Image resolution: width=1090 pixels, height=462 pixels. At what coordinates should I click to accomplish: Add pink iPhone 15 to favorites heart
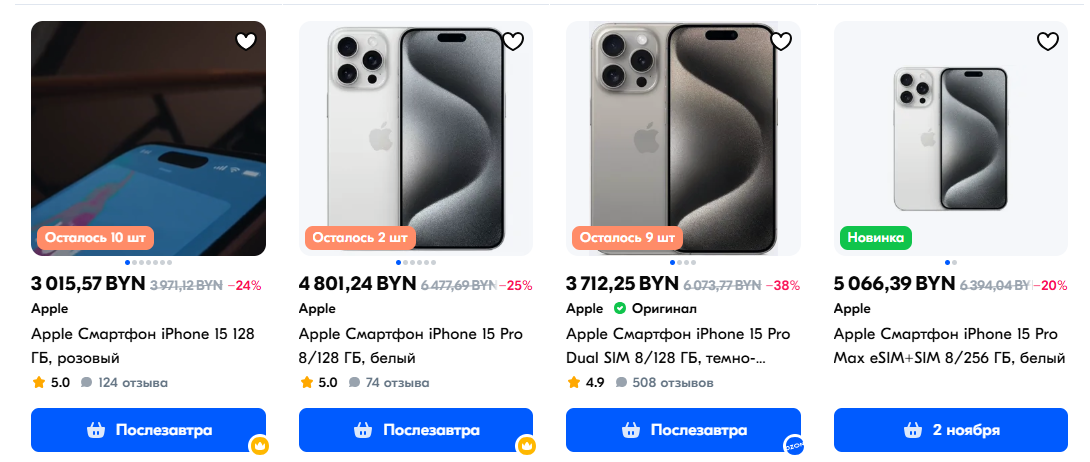click(x=246, y=42)
